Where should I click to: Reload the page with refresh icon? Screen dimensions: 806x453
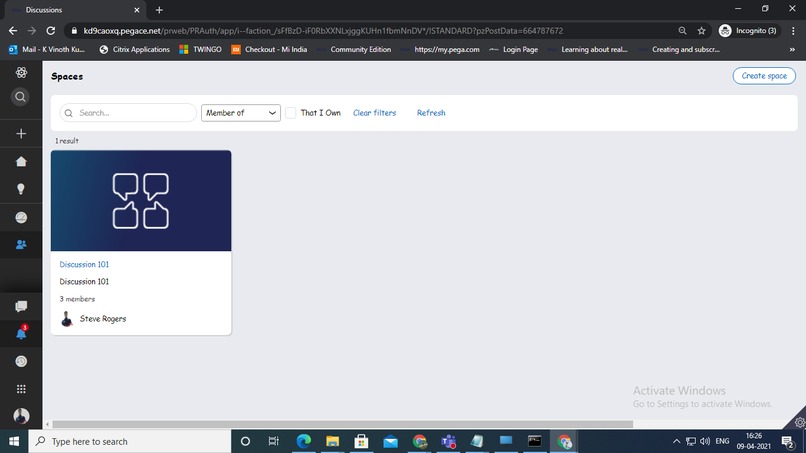(50, 31)
